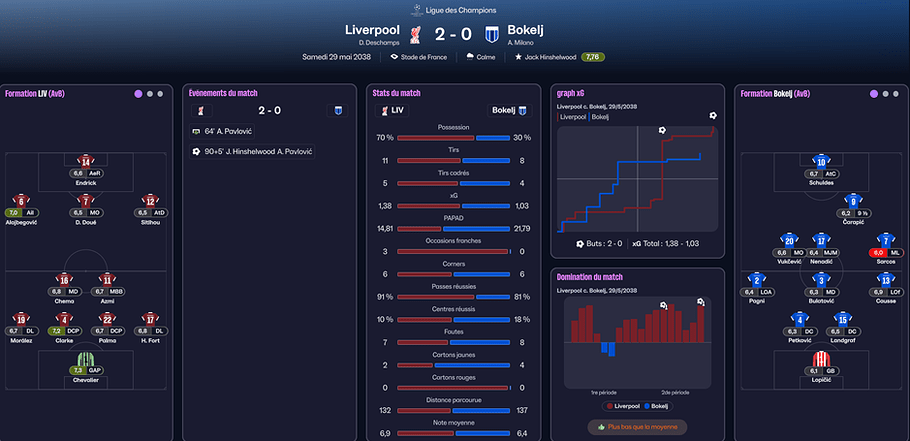Open the LIV team tab in Stats du match
Viewport: 910px width, 441px height.
[392, 110]
